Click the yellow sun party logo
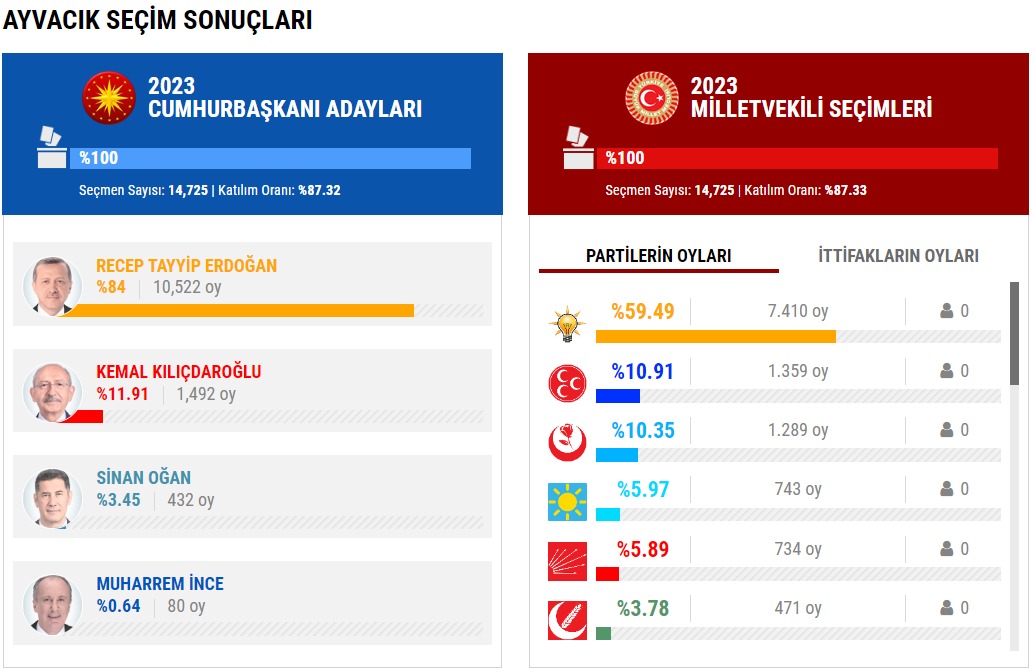 coord(567,501)
